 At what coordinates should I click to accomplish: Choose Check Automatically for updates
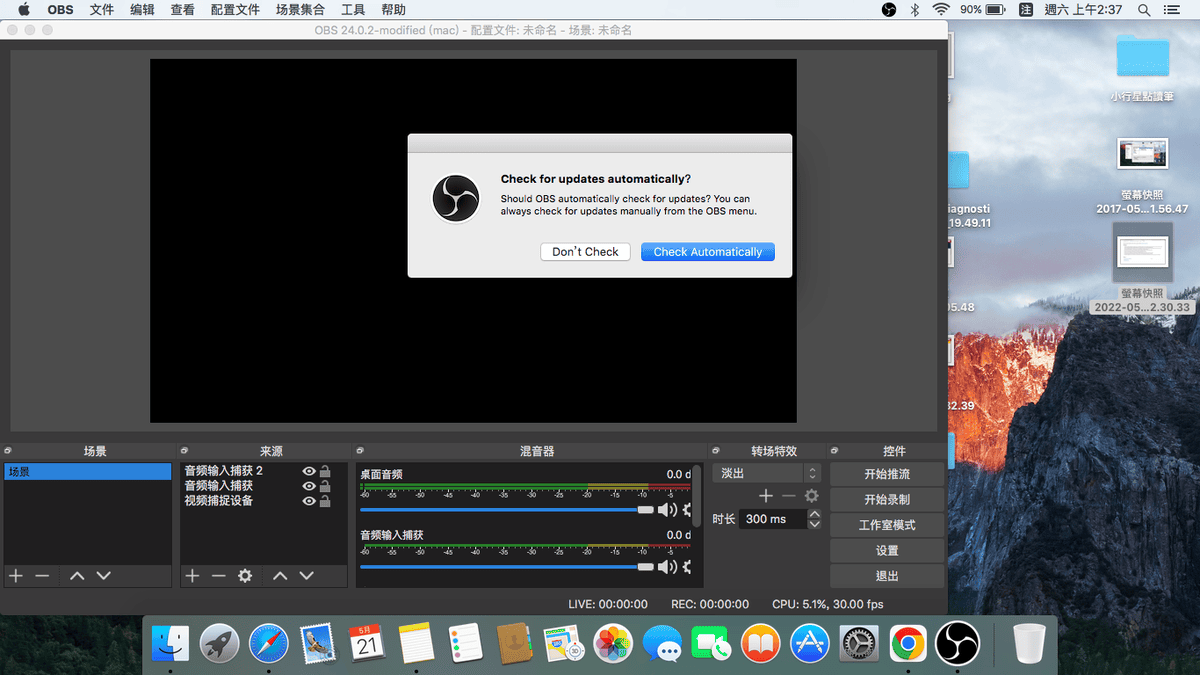pyautogui.click(x=708, y=252)
